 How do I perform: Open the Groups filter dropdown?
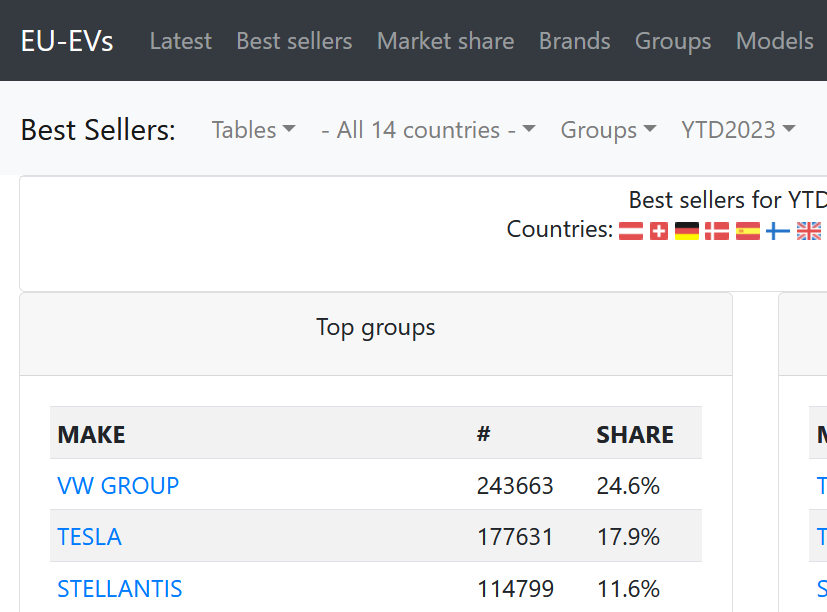tap(608, 130)
